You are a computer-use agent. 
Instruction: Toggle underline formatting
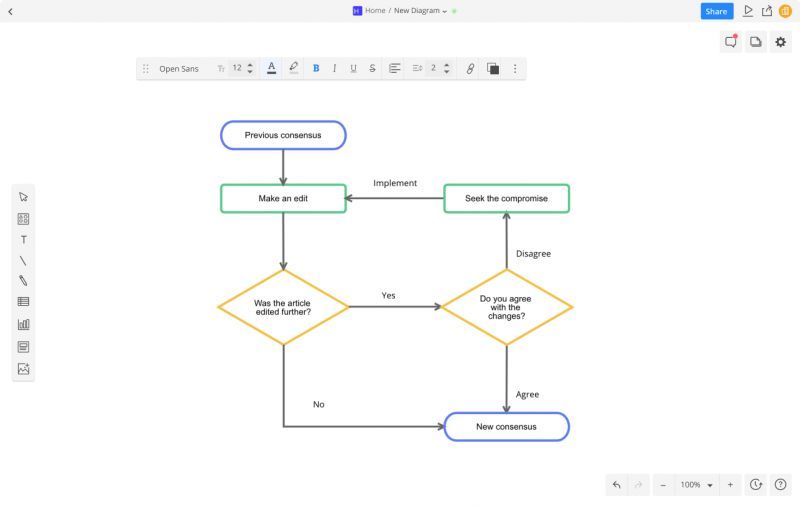tap(353, 68)
